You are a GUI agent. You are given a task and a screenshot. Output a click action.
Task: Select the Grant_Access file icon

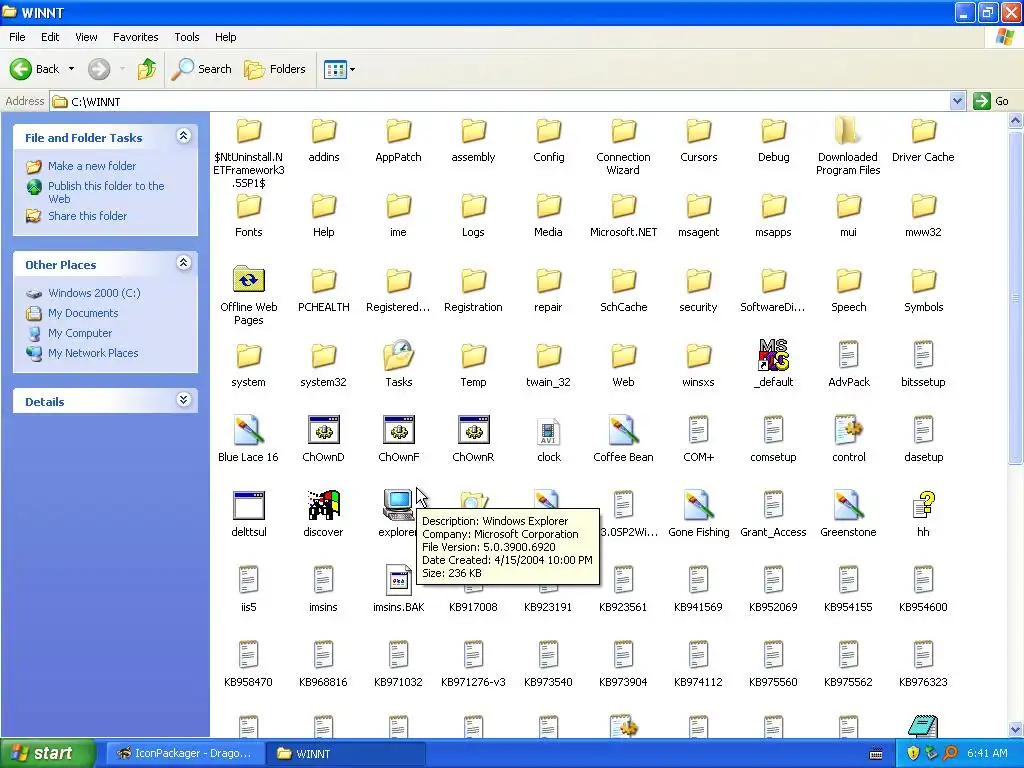coord(773,505)
